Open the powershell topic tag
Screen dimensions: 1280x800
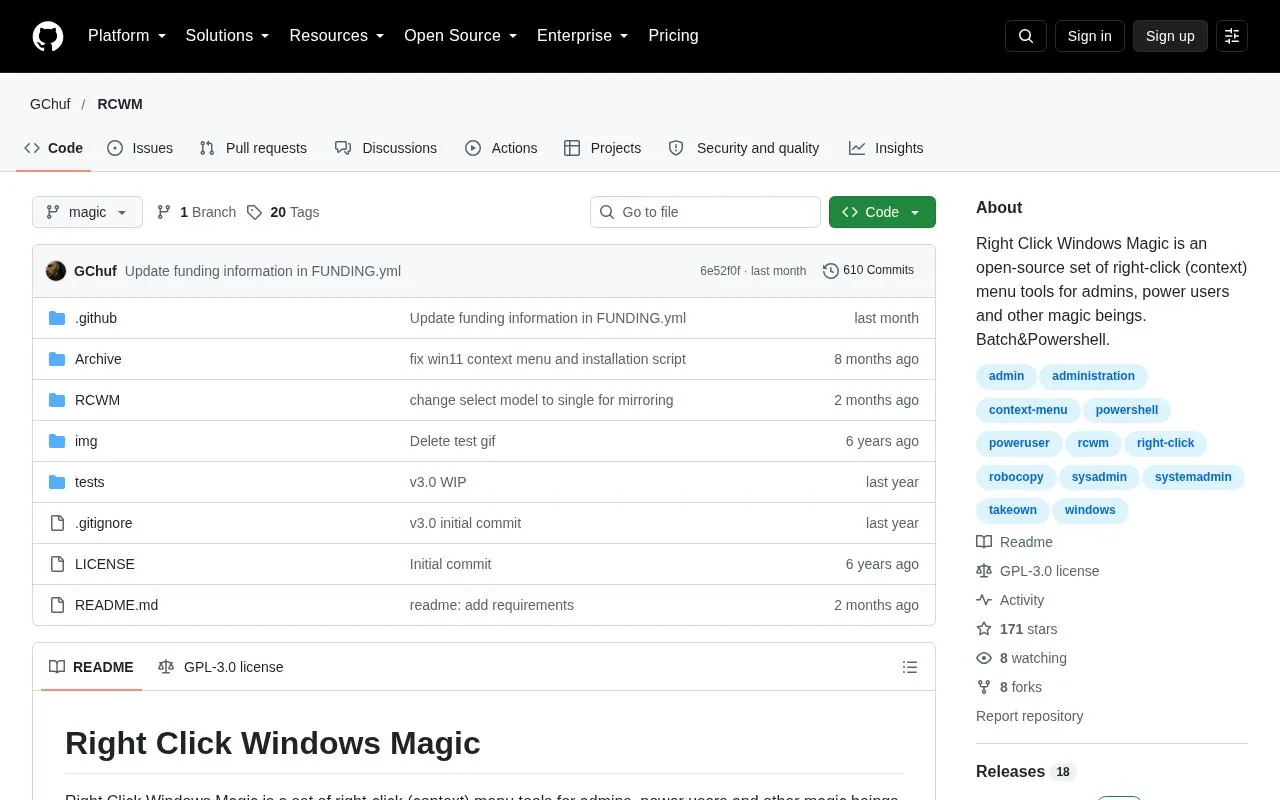point(1127,410)
